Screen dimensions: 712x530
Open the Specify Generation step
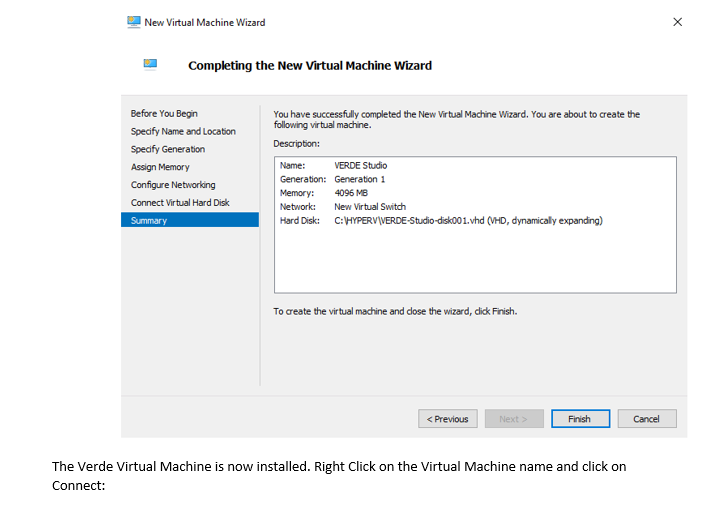168,149
